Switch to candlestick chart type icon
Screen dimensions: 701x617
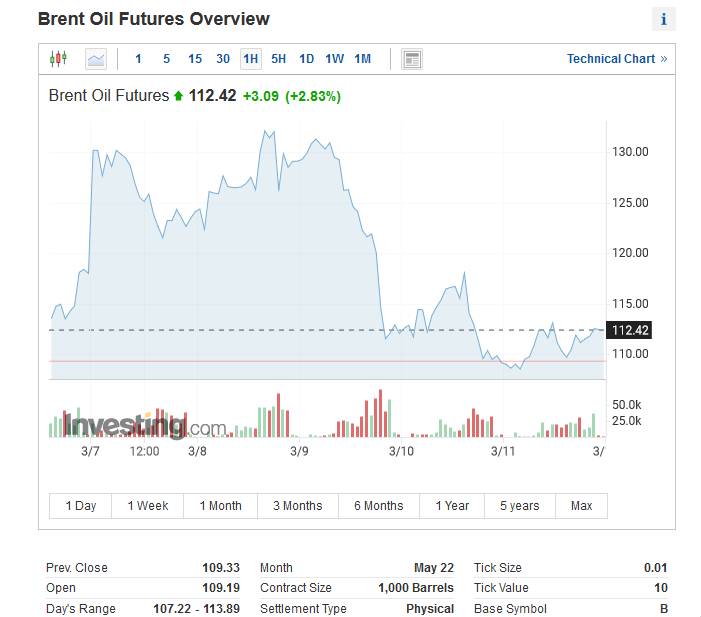point(59,59)
